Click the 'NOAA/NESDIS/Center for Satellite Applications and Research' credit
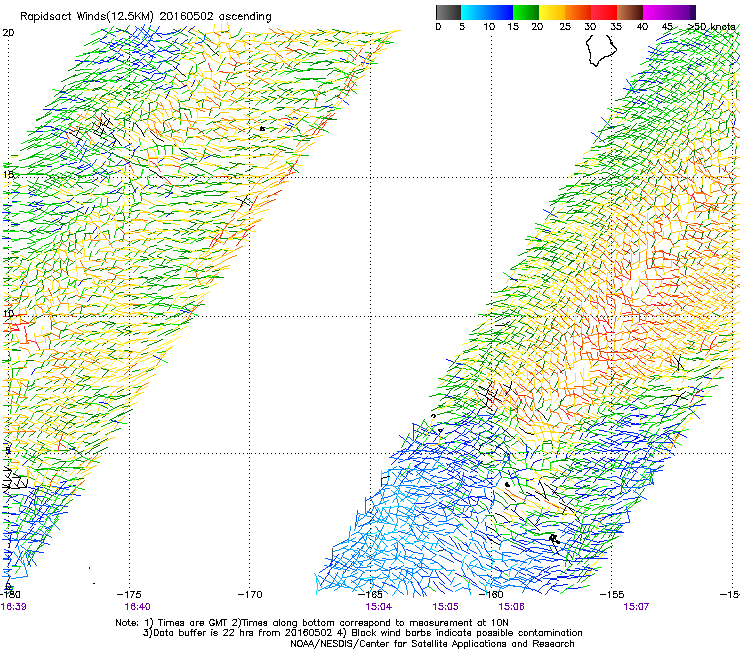740x650 pixels. [x=432, y=644]
